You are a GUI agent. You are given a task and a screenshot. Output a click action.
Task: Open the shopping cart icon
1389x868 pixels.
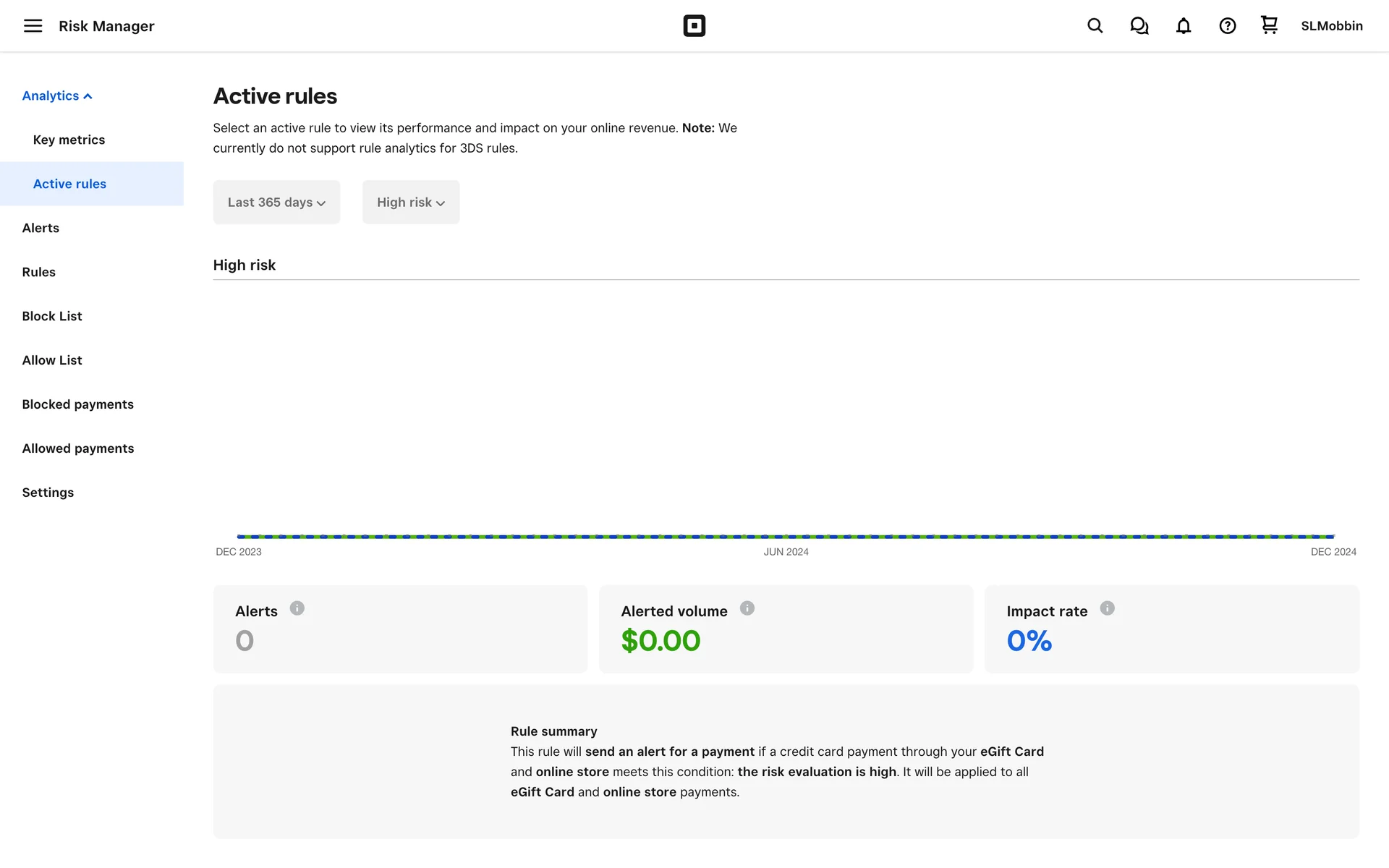(x=1269, y=25)
